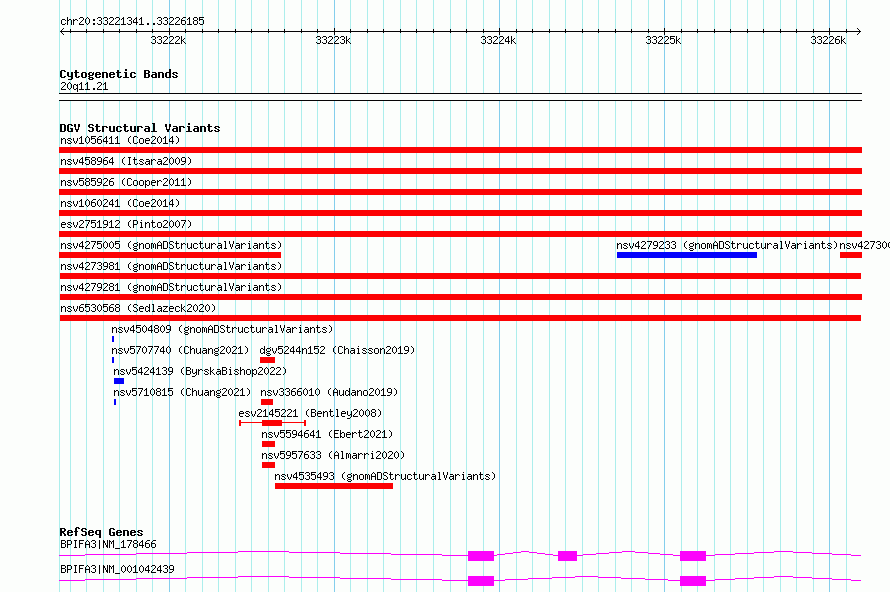Click the nsv1056411 (Coe2014) variant label
The height and width of the screenshot is (592, 890).
120,140
